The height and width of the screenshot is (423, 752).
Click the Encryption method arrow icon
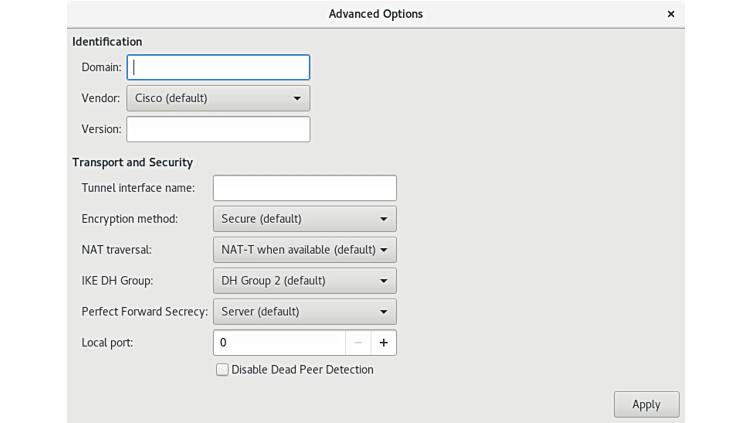[x=384, y=219]
